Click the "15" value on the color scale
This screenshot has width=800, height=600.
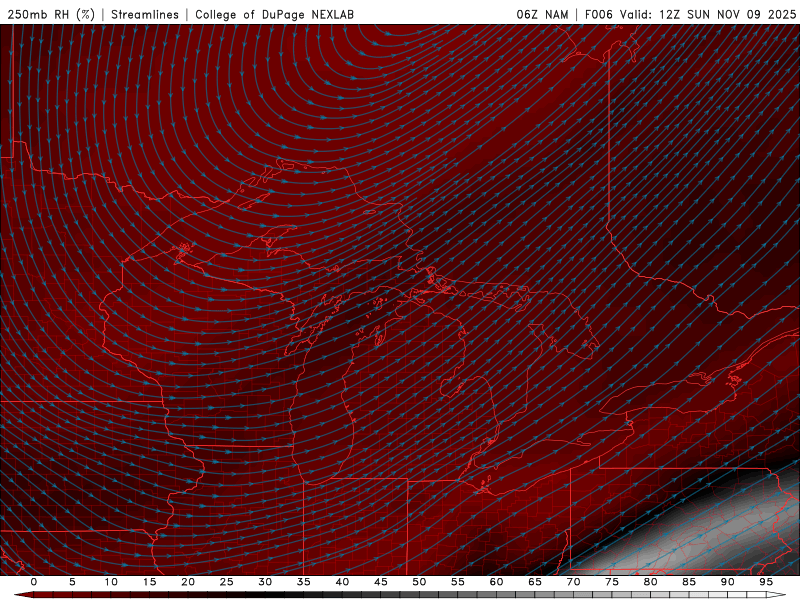tap(149, 582)
